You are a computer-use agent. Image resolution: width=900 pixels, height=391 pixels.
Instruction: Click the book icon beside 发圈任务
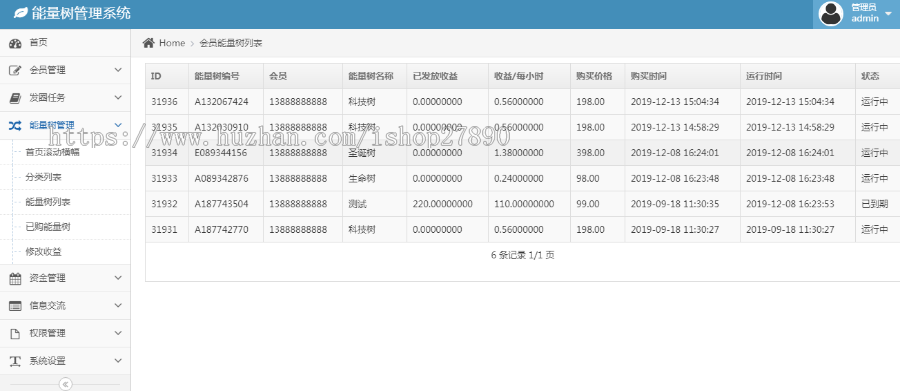coord(15,98)
